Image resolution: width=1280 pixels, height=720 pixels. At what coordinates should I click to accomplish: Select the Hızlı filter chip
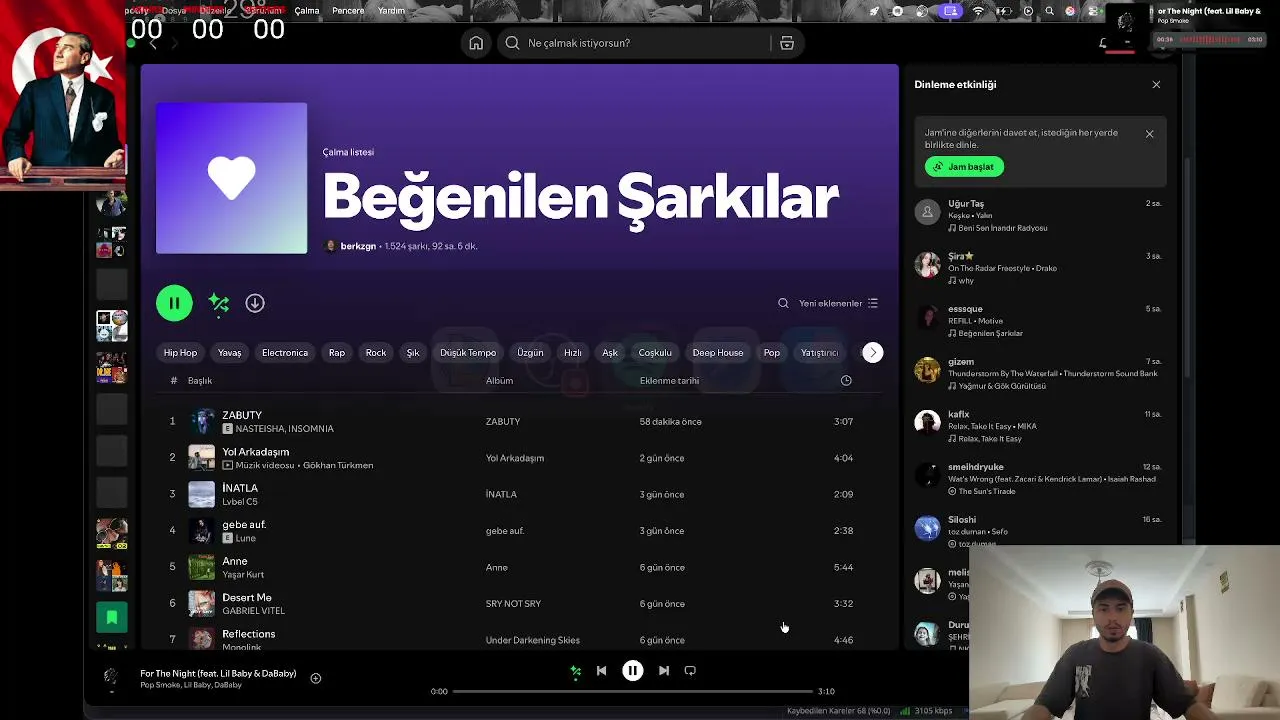tap(573, 353)
